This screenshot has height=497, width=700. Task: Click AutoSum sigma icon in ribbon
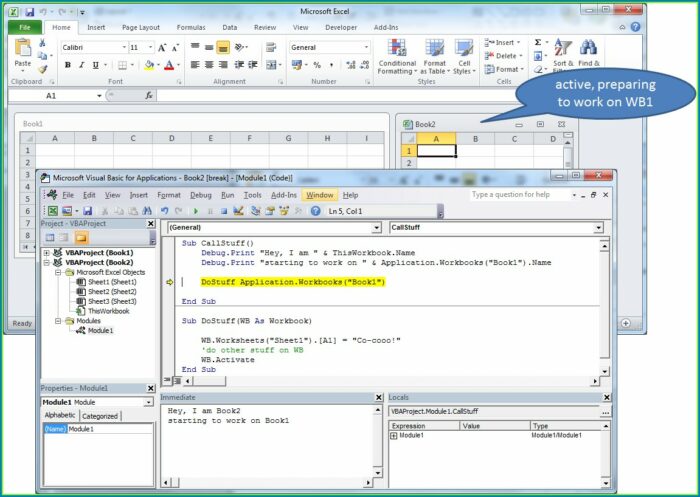(538, 42)
